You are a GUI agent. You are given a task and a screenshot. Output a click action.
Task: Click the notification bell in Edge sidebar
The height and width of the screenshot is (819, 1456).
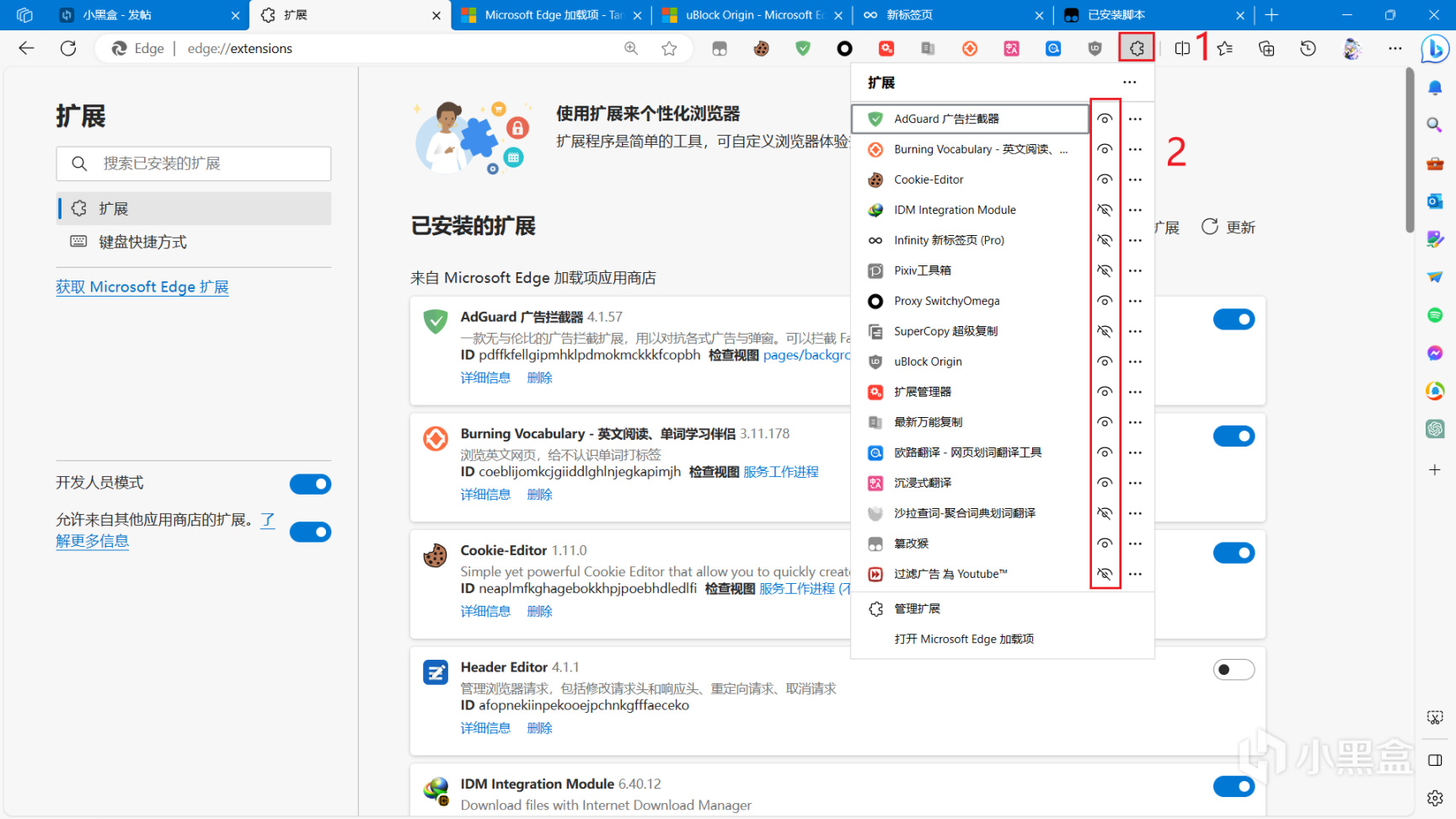point(1435,88)
